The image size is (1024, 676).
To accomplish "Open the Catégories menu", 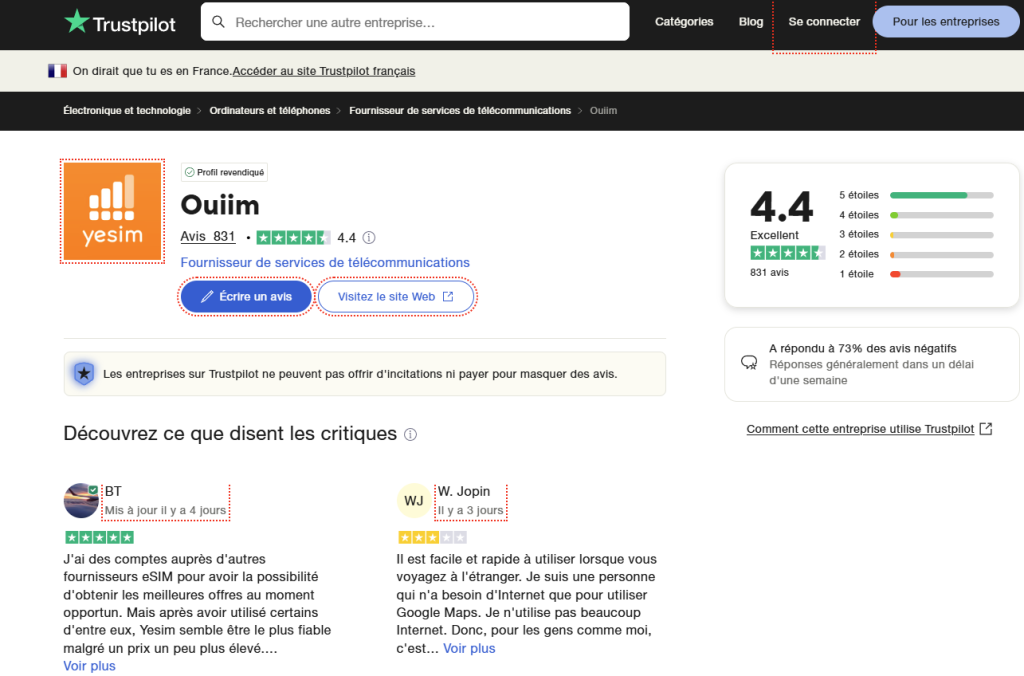I will [684, 22].
